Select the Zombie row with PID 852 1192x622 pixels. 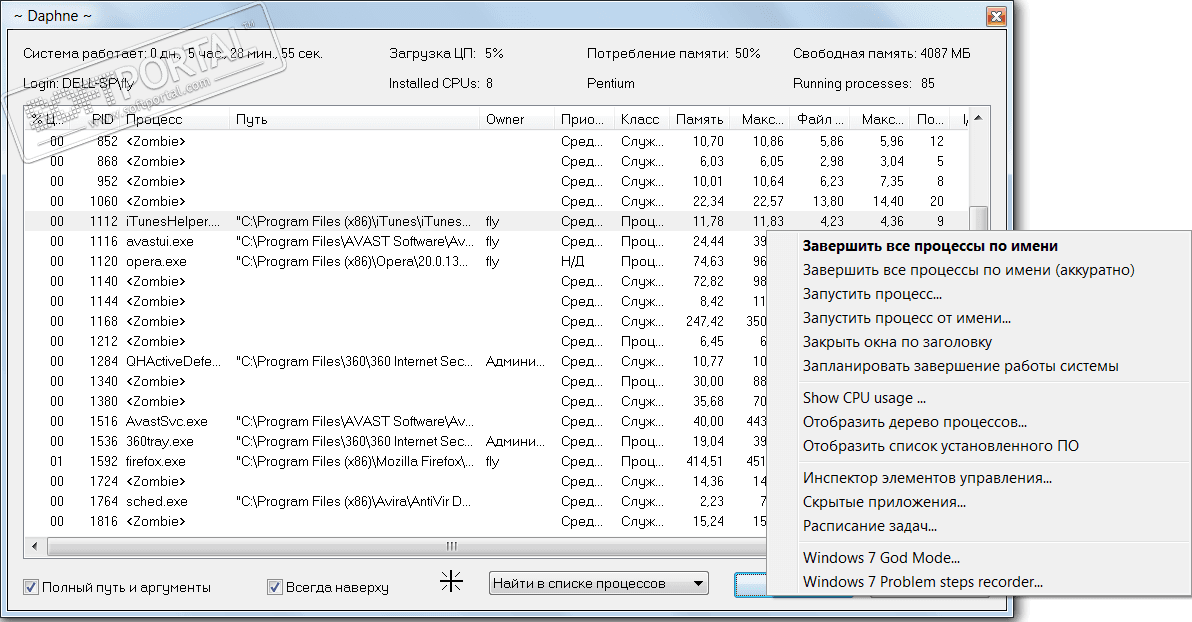point(497,141)
